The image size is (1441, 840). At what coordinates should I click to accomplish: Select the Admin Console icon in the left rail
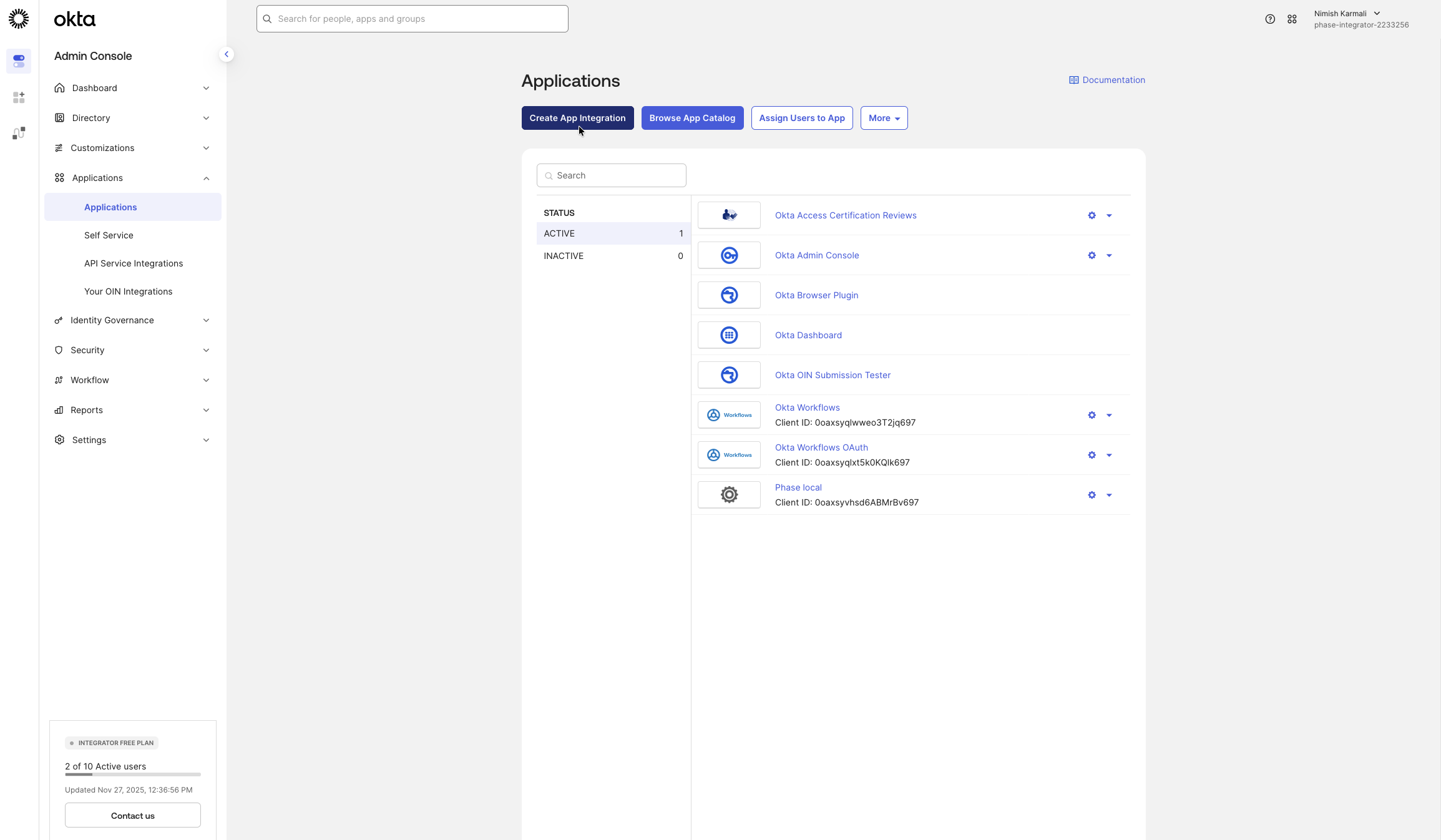pyautogui.click(x=18, y=61)
